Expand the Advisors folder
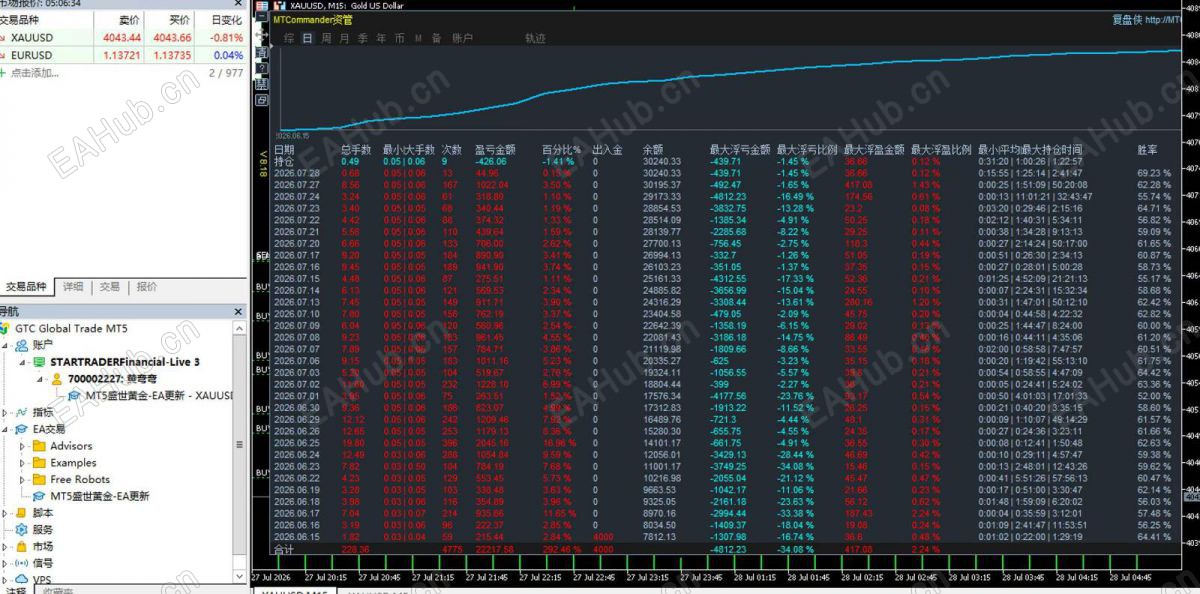 point(24,446)
